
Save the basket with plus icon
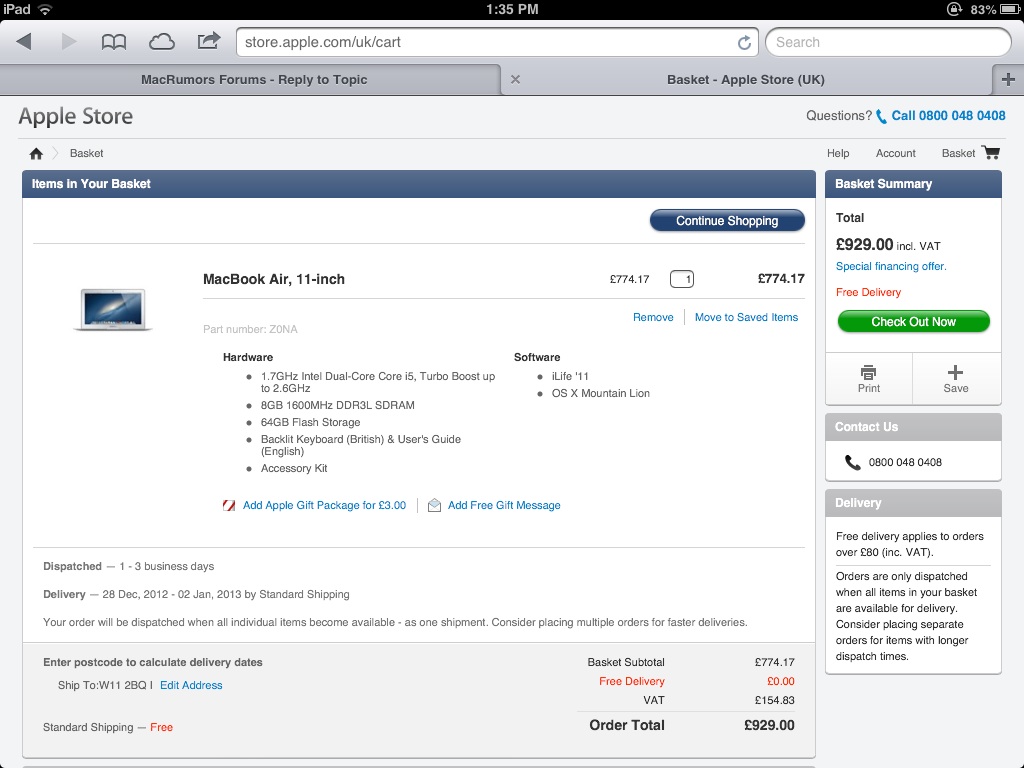tap(955, 379)
